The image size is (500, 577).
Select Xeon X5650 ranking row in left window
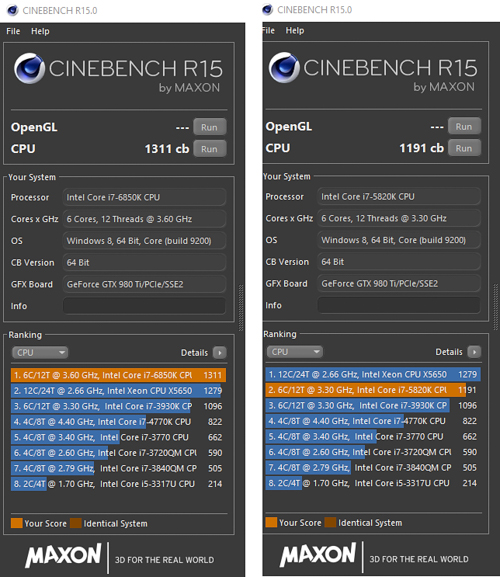point(118,390)
